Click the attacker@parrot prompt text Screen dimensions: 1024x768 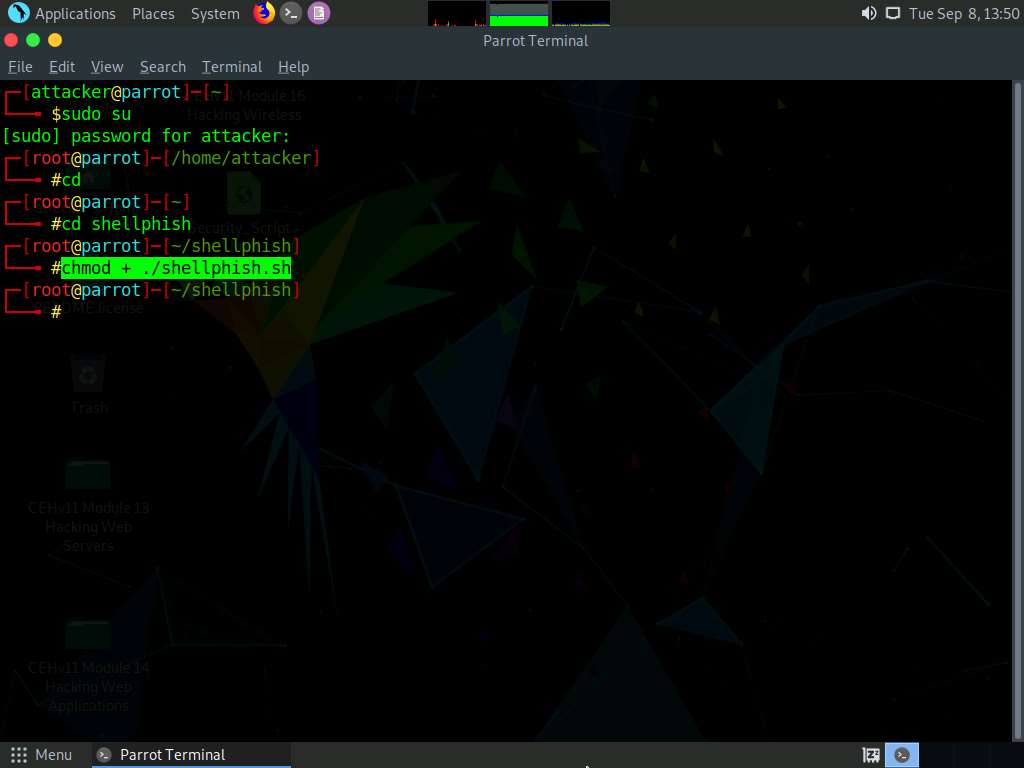point(106,92)
